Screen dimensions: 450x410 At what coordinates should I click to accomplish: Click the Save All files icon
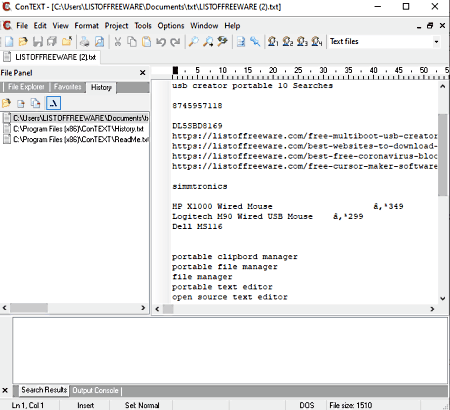[52, 42]
